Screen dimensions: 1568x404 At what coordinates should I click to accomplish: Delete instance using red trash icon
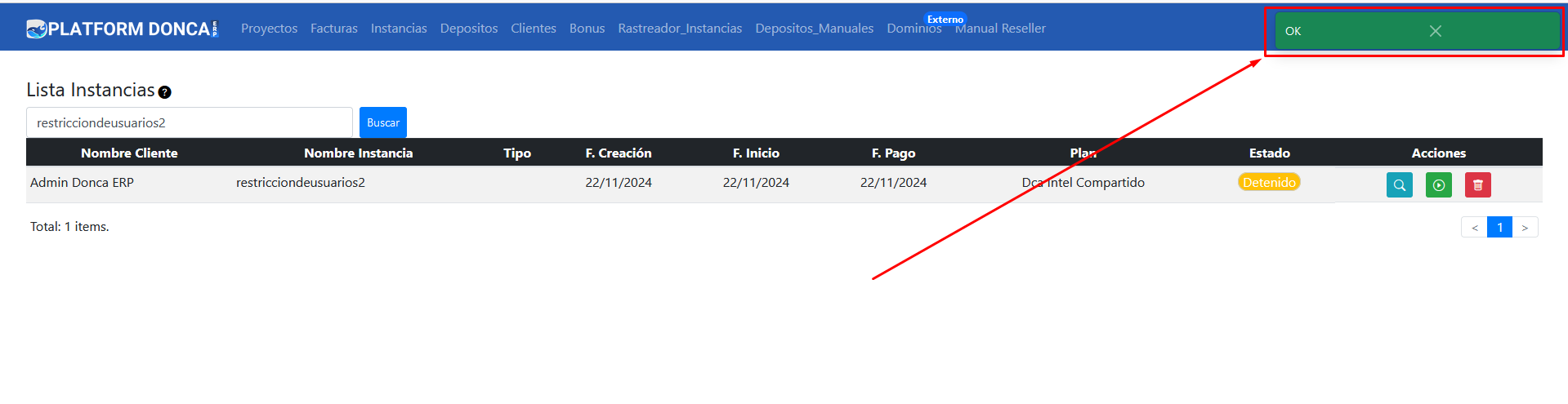1477,185
